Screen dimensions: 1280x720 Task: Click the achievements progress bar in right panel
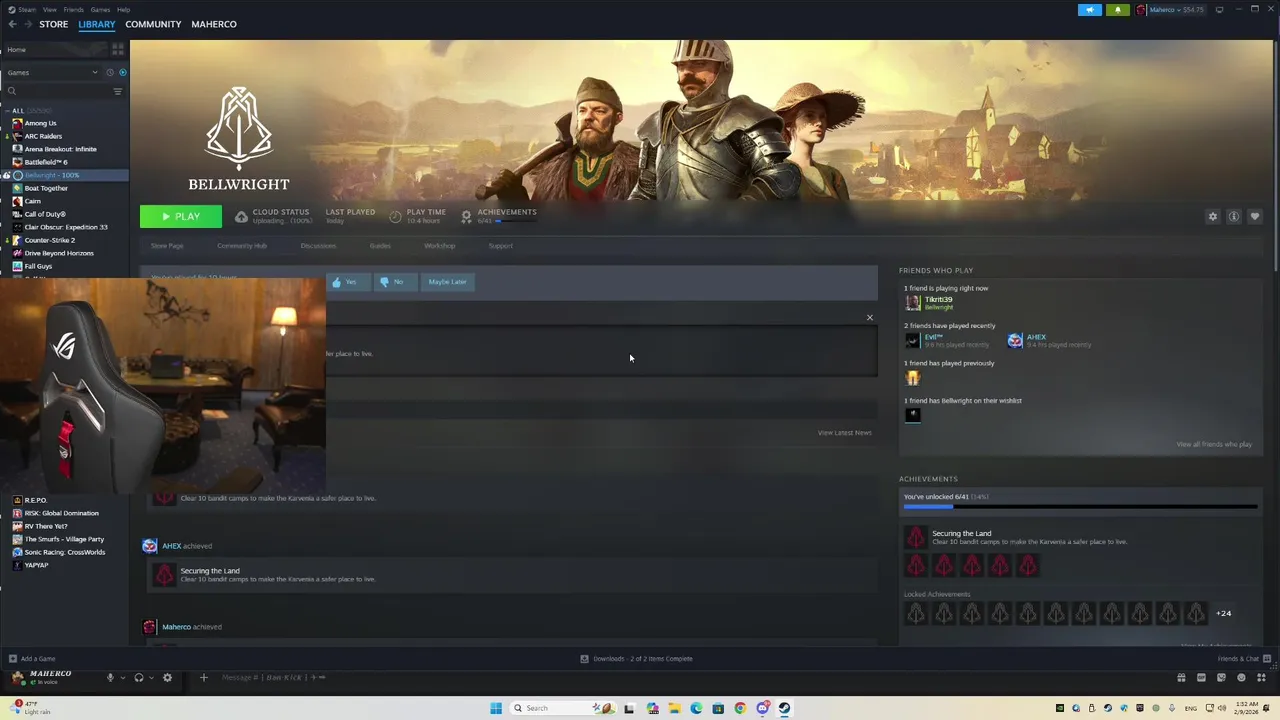[1080, 507]
